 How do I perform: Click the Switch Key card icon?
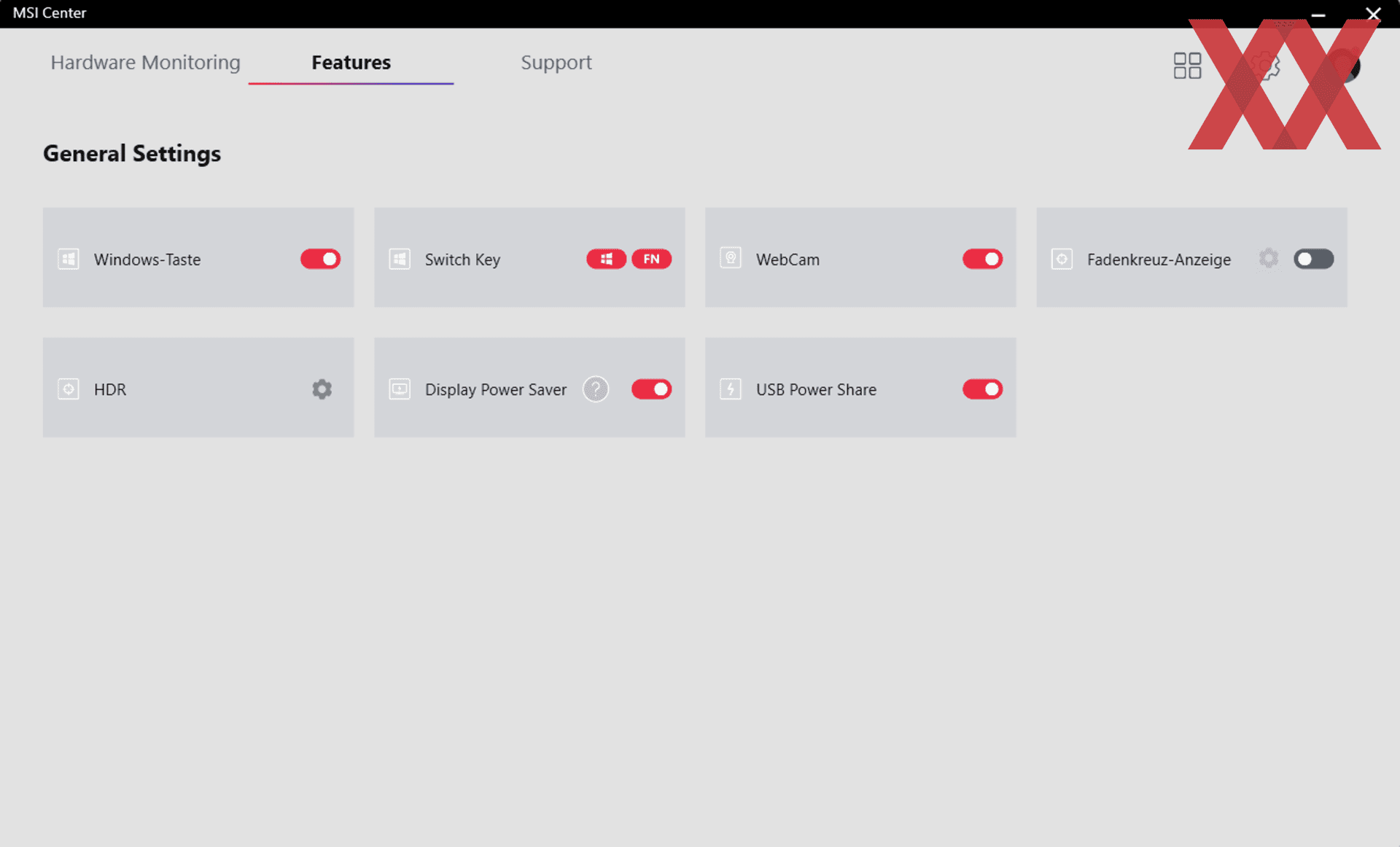coord(400,259)
